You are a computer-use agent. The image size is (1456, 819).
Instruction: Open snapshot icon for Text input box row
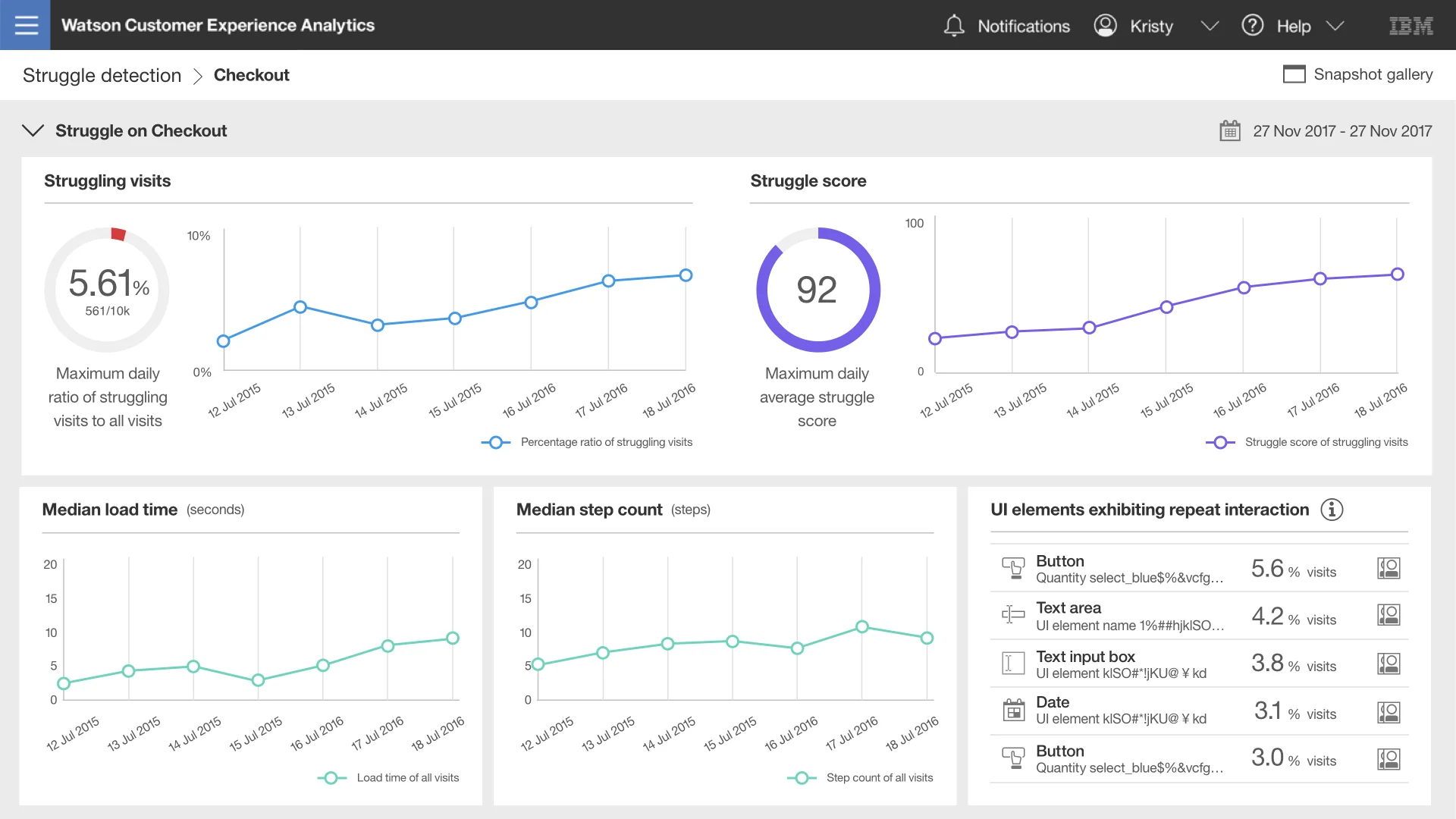pyautogui.click(x=1389, y=664)
